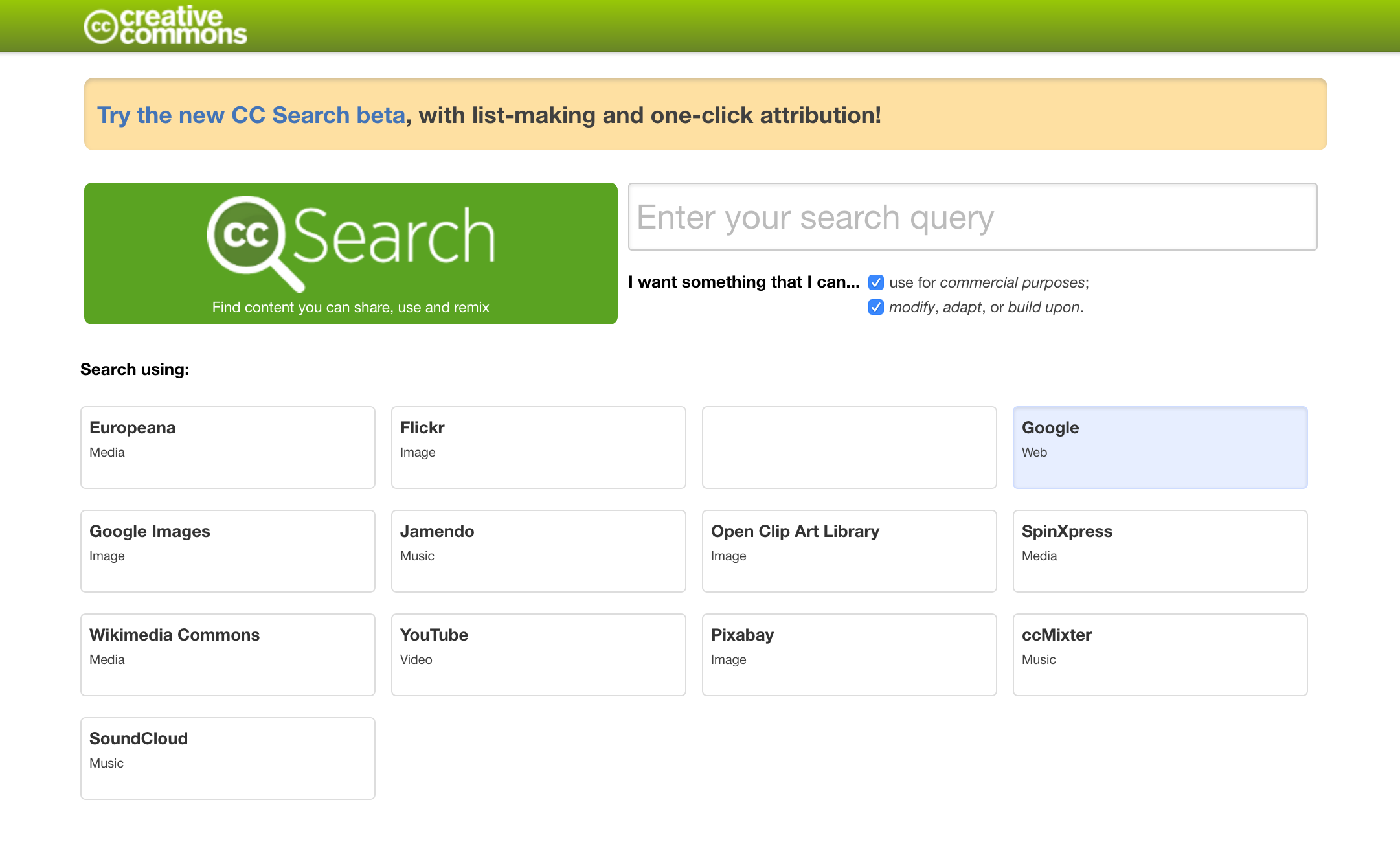Click the Creative Commons logo in header
Image resolution: width=1400 pixels, height=842 pixels.
pos(166,26)
